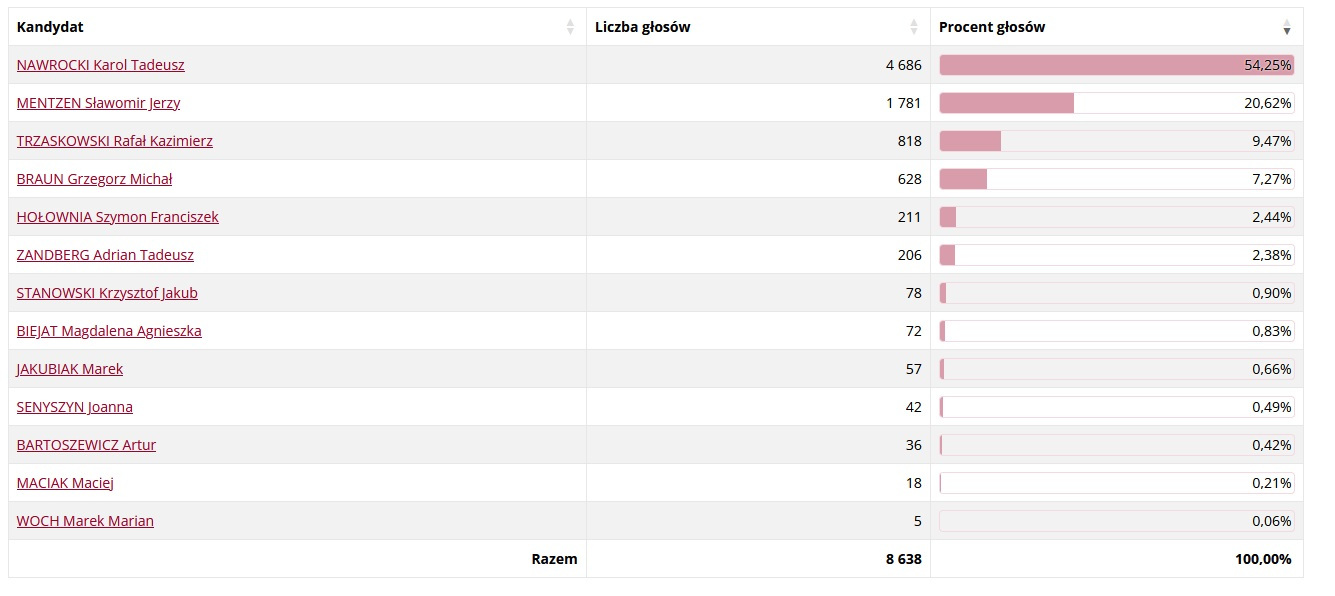
Task: Open HOŁOWNIA Szymon Franciszek link
Action: tap(118, 217)
